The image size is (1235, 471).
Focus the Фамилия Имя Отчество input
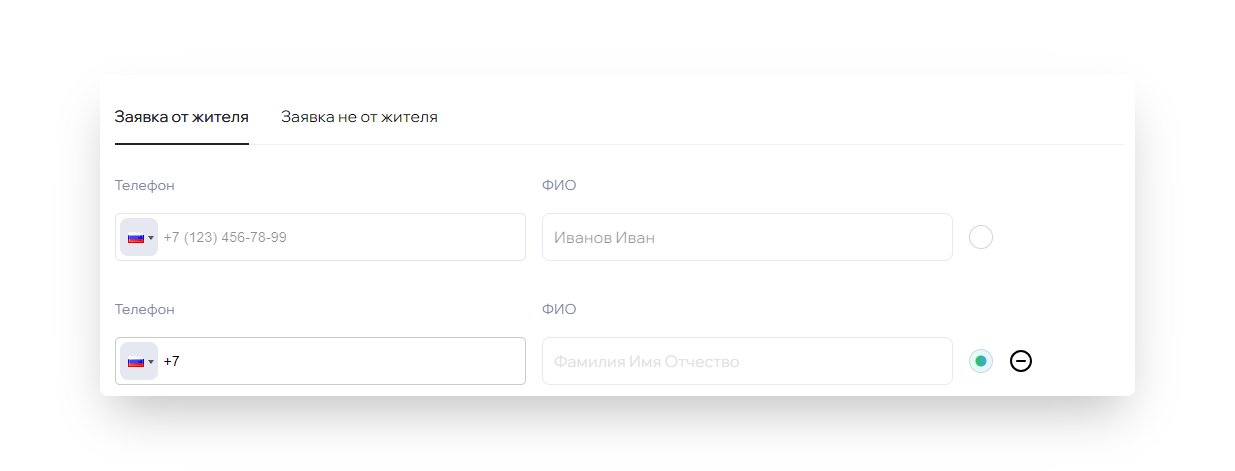pyautogui.click(x=747, y=361)
